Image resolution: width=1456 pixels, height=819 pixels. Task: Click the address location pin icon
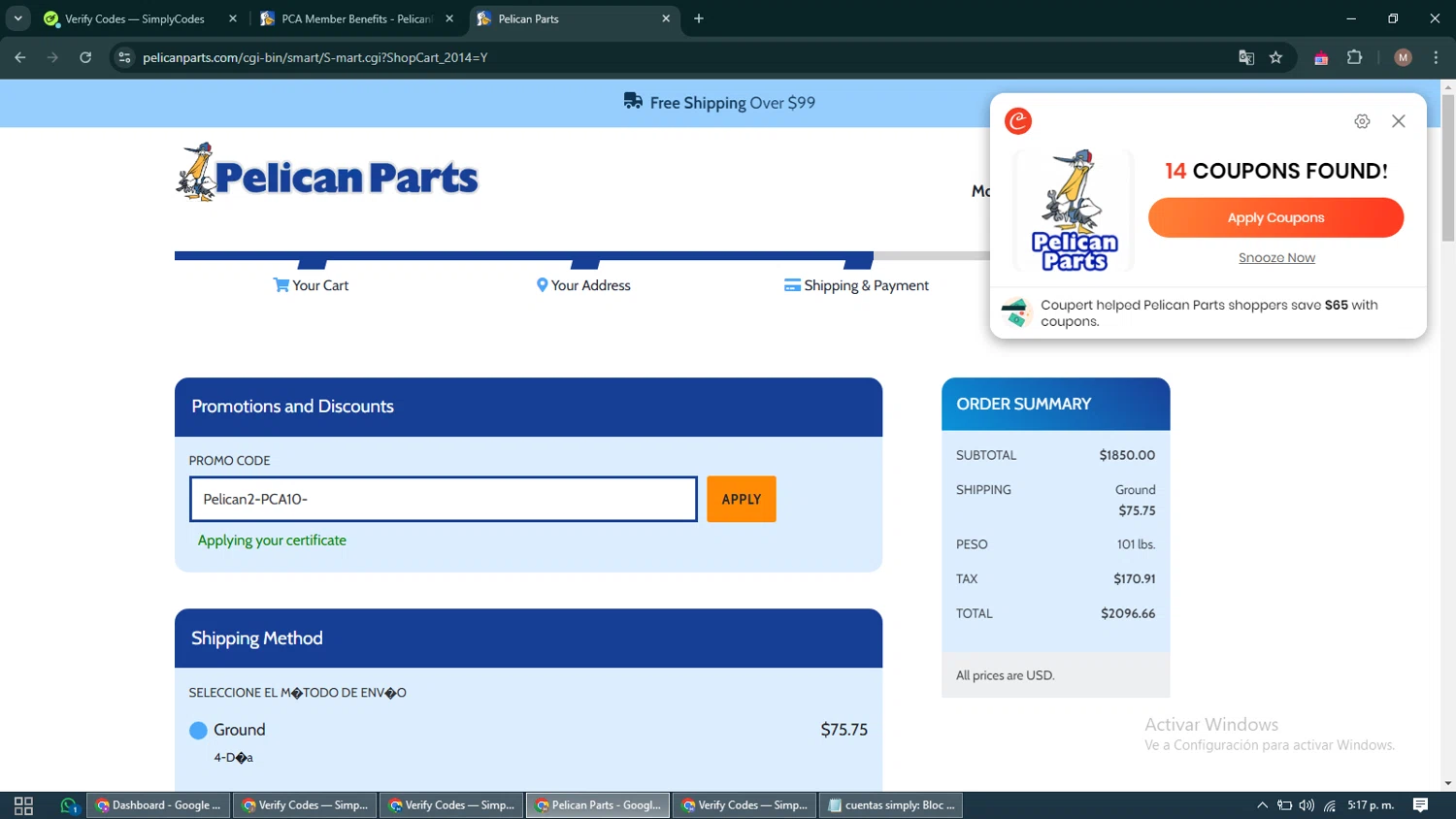[542, 285]
